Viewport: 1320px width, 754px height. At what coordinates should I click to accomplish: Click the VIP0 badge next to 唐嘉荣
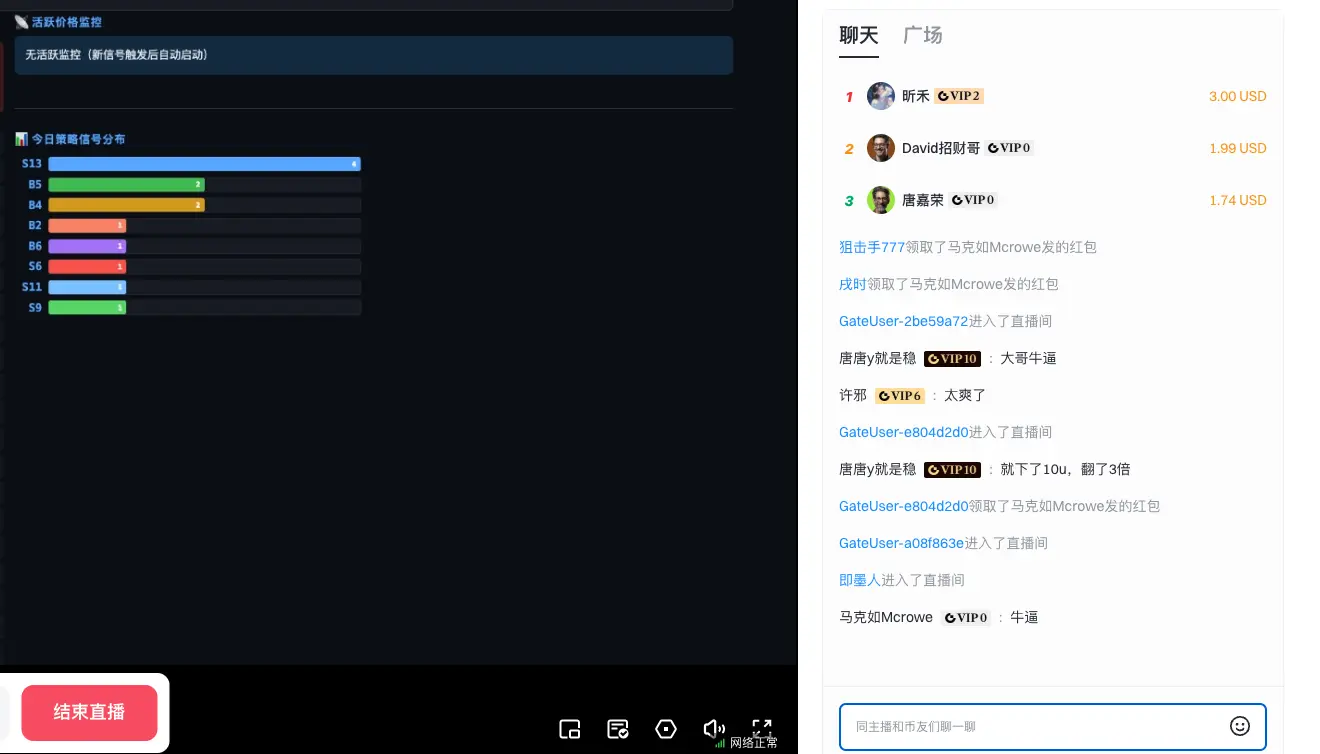coord(973,200)
